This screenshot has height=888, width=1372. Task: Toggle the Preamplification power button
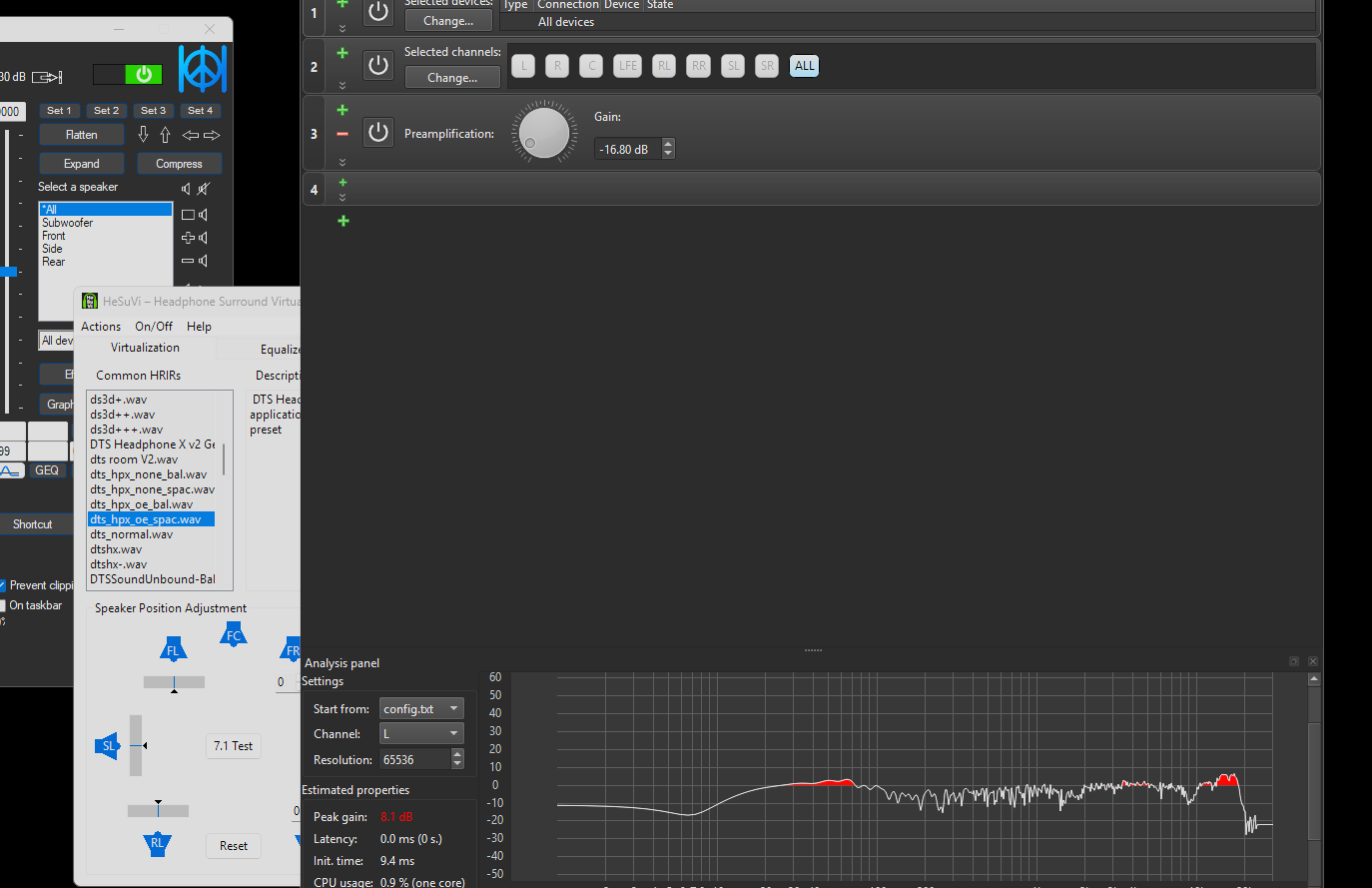(x=378, y=132)
